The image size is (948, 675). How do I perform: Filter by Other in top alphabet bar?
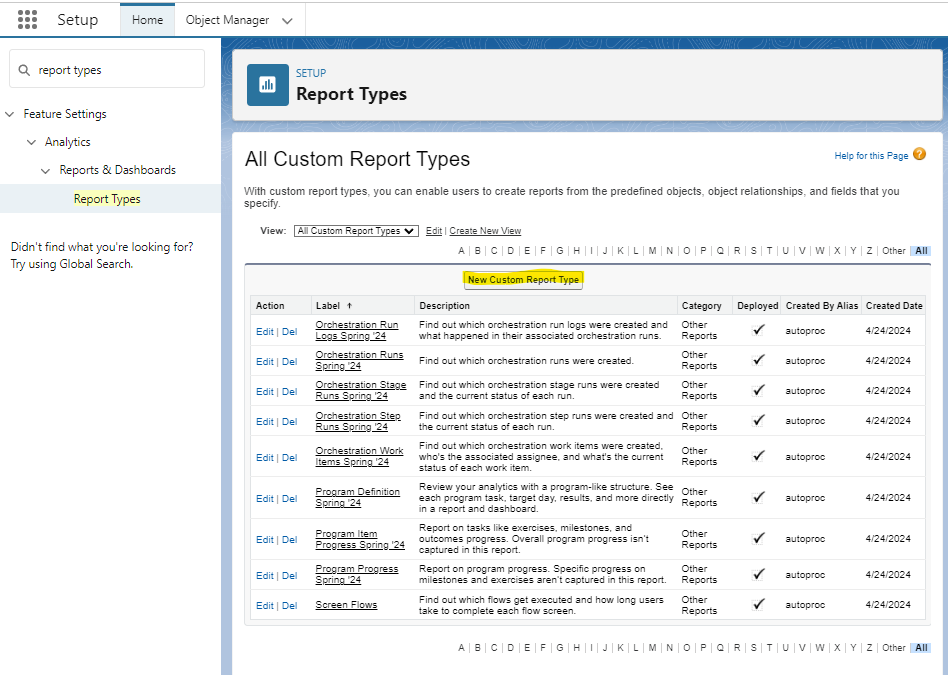[x=894, y=250]
